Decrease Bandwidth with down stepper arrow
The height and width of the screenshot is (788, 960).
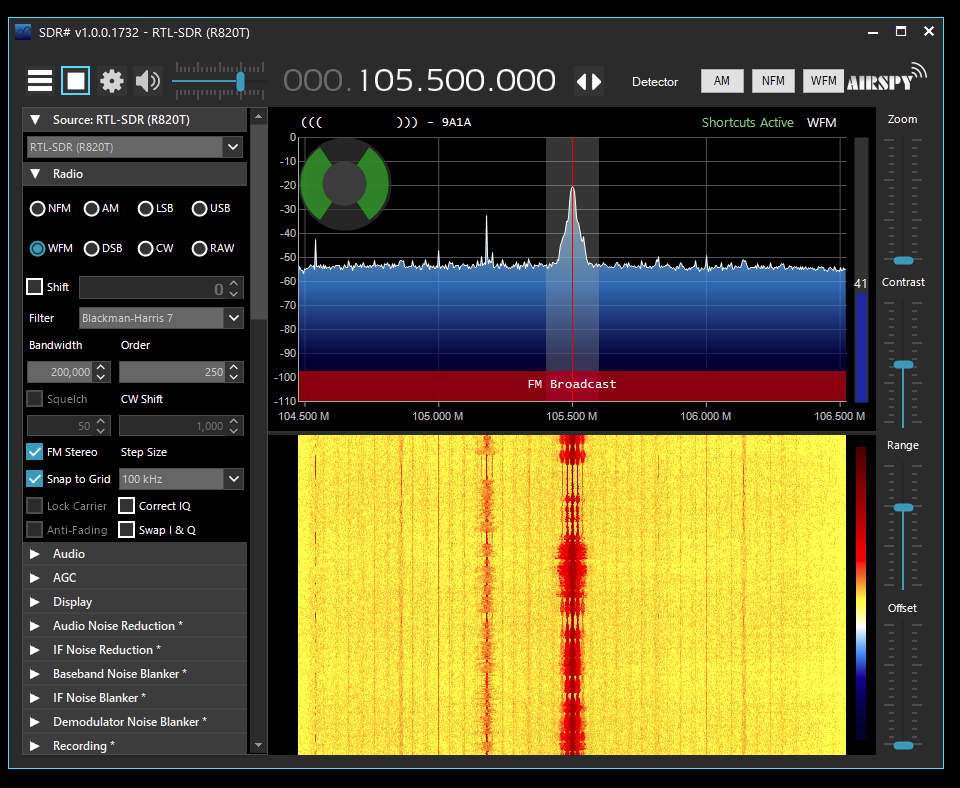point(102,377)
